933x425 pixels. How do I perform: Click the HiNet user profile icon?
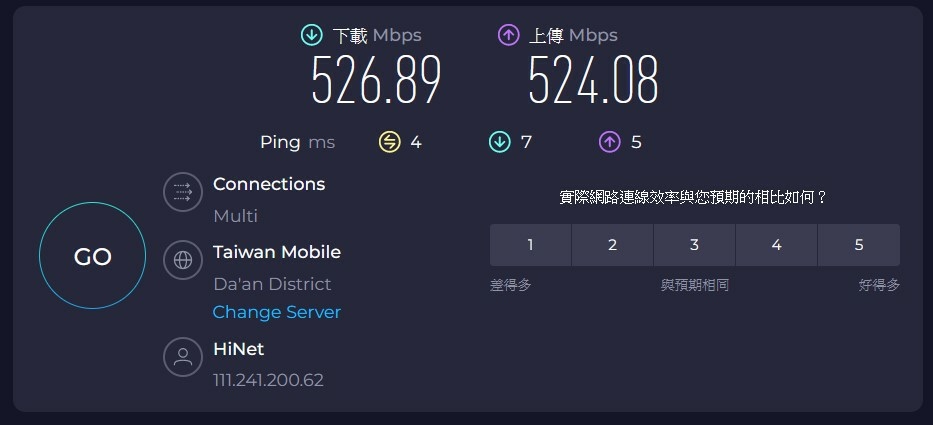click(x=183, y=357)
